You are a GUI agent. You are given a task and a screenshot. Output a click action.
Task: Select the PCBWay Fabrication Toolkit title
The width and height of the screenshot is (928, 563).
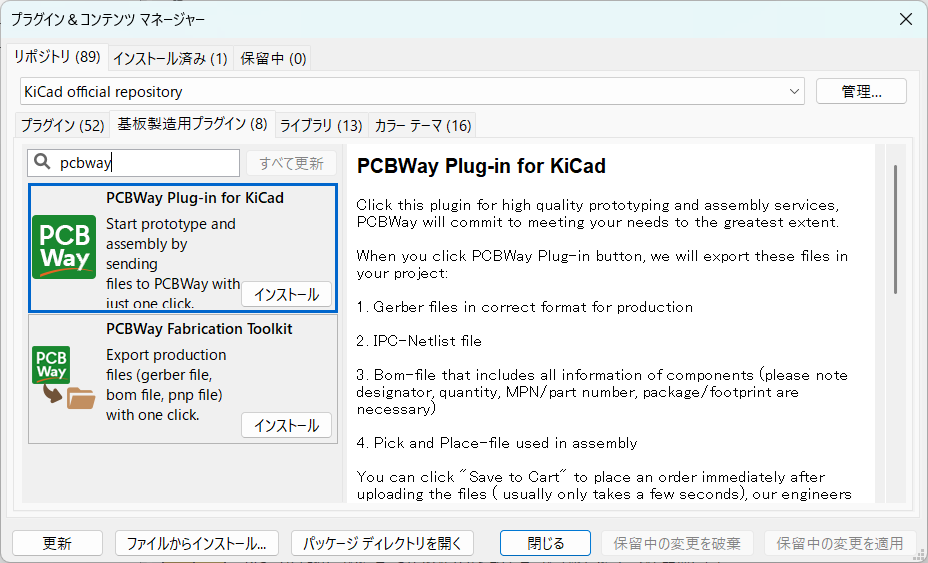pyautogui.click(x=199, y=329)
